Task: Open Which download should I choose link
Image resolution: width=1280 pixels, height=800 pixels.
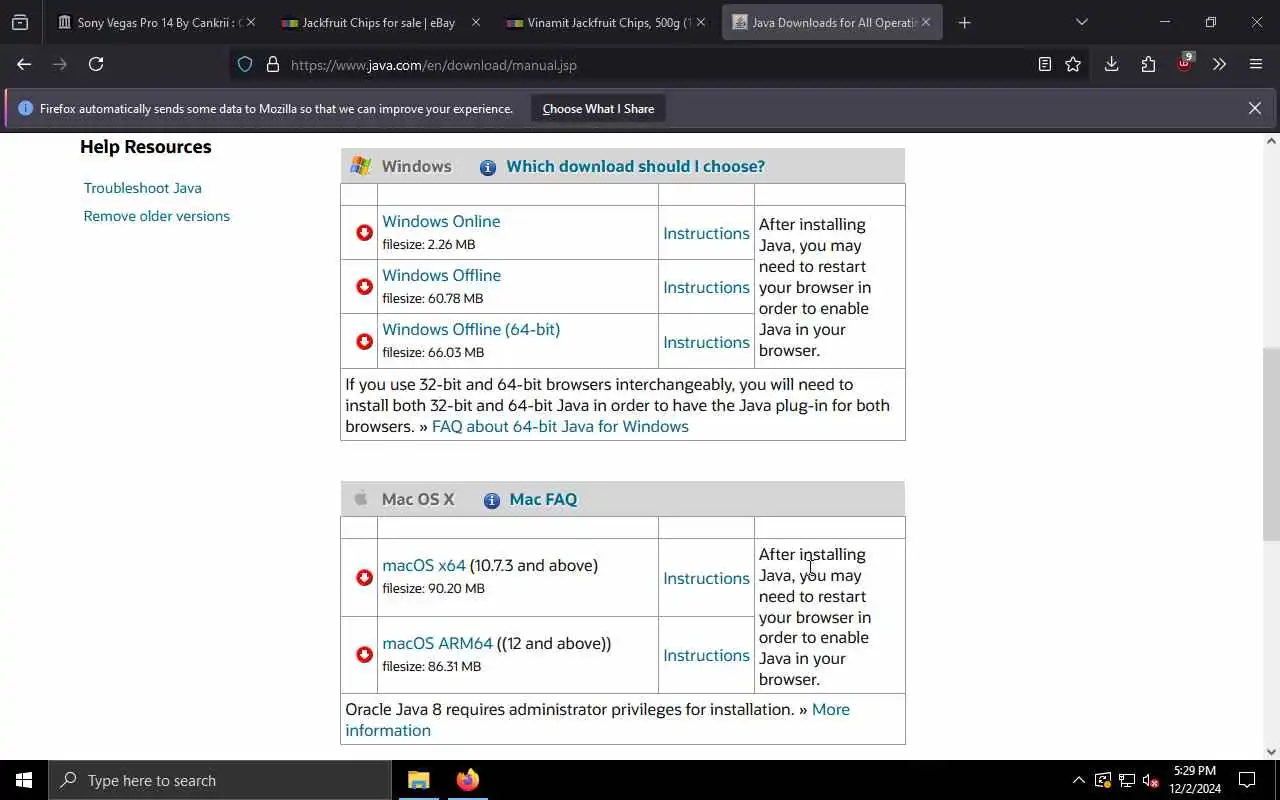Action: (x=635, y=167)
